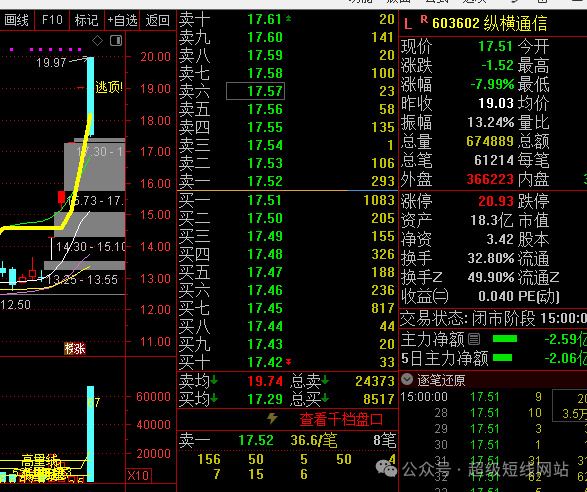Viewport: 587px width, 492px height.
Task: Click the R marker beside 603602
Action: click(424, 19)
